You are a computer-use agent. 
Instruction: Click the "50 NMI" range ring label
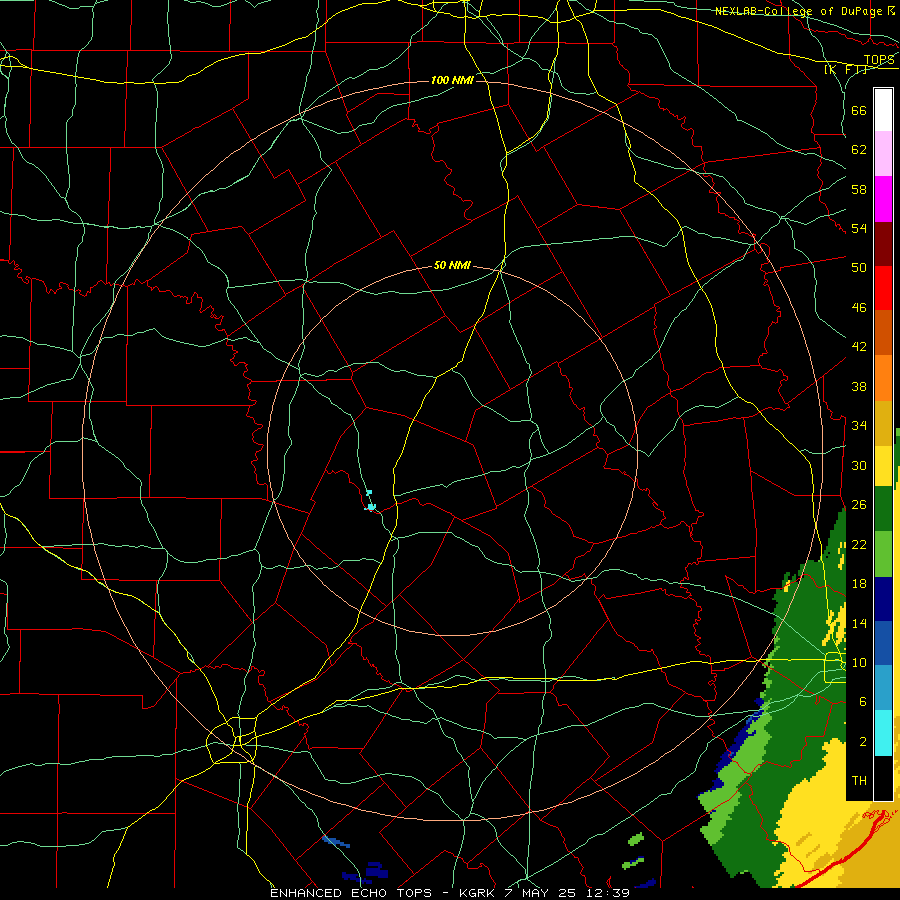452,265
